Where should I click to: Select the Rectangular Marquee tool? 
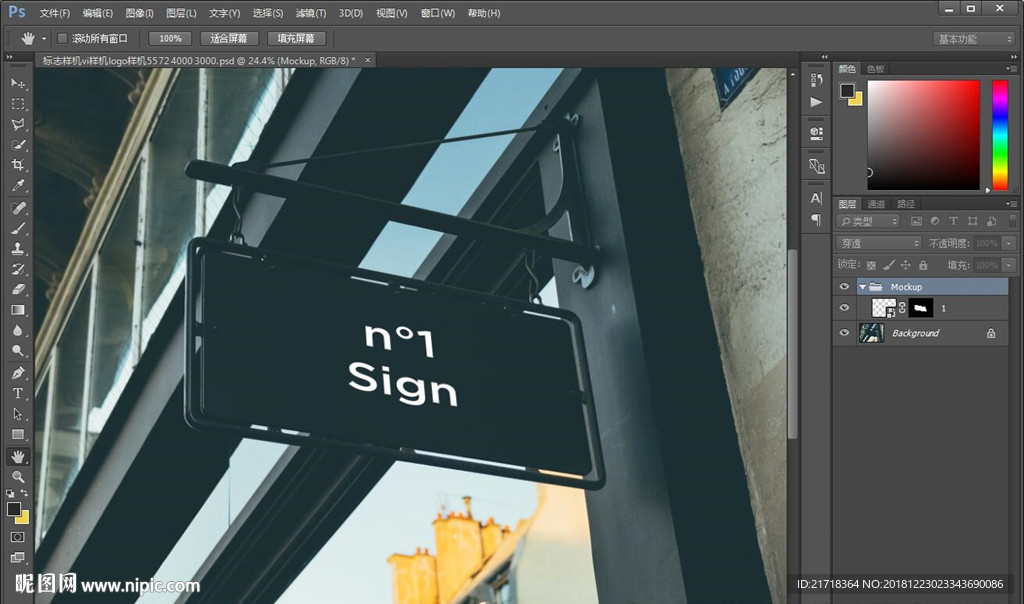click(x=18, y=104)
